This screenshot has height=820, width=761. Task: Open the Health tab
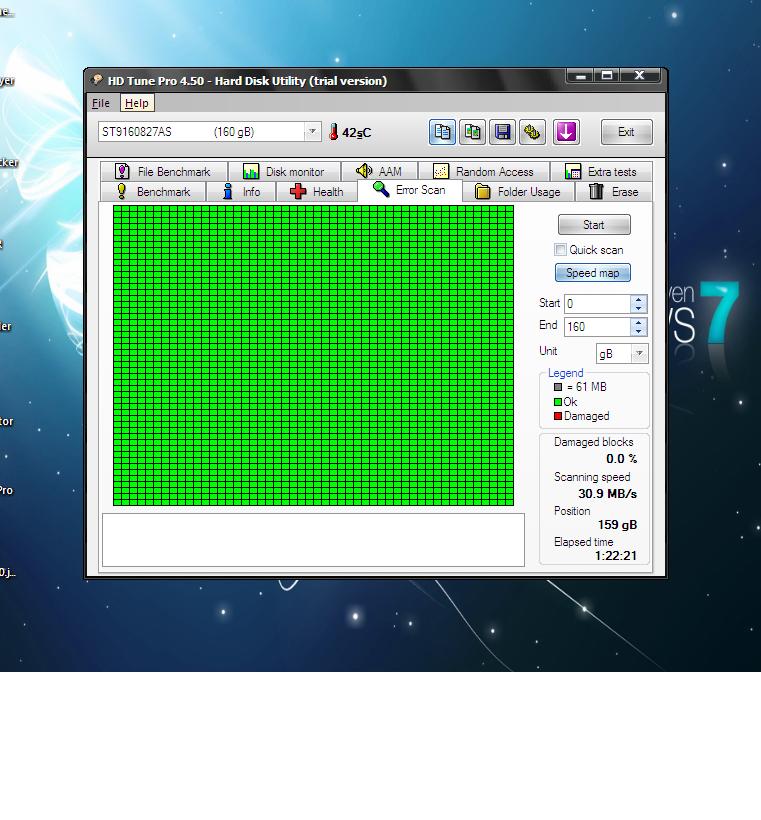tap(317, 192)
